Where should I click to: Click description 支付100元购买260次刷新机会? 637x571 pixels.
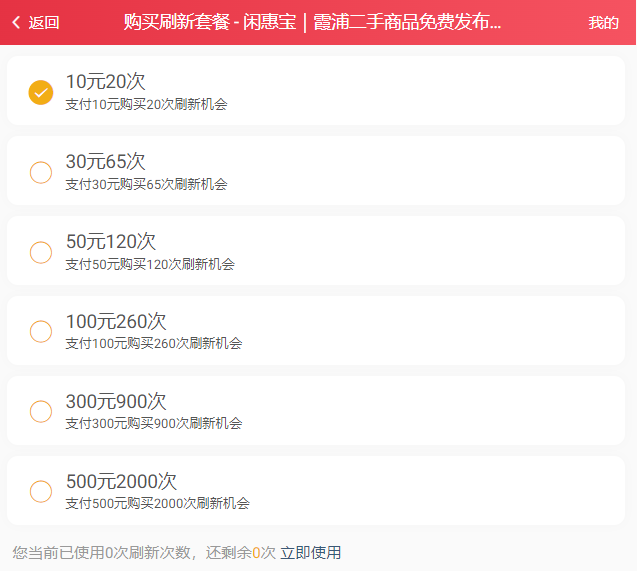point(154,344)
